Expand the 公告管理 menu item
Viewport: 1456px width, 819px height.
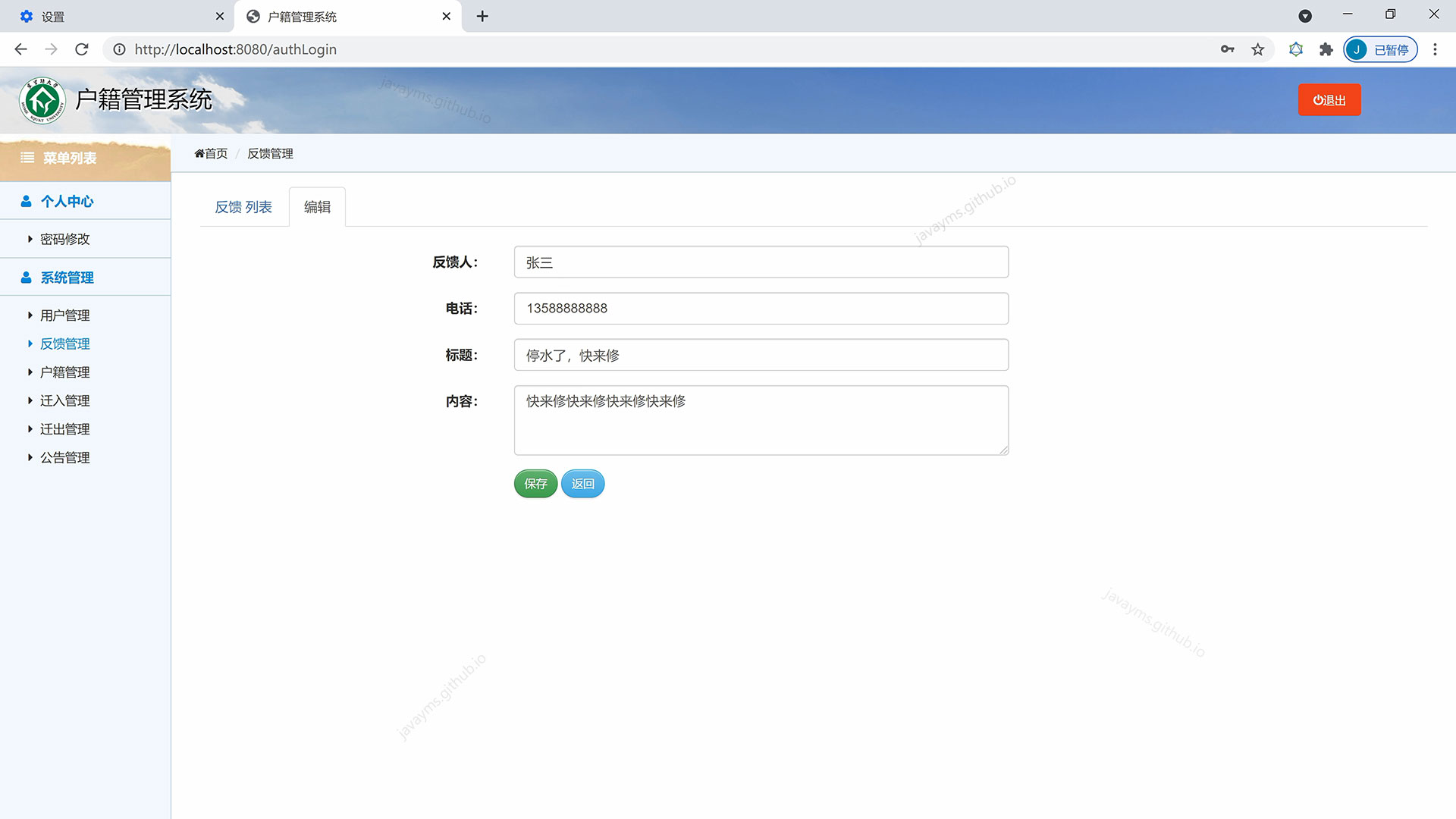coord(64,457)
